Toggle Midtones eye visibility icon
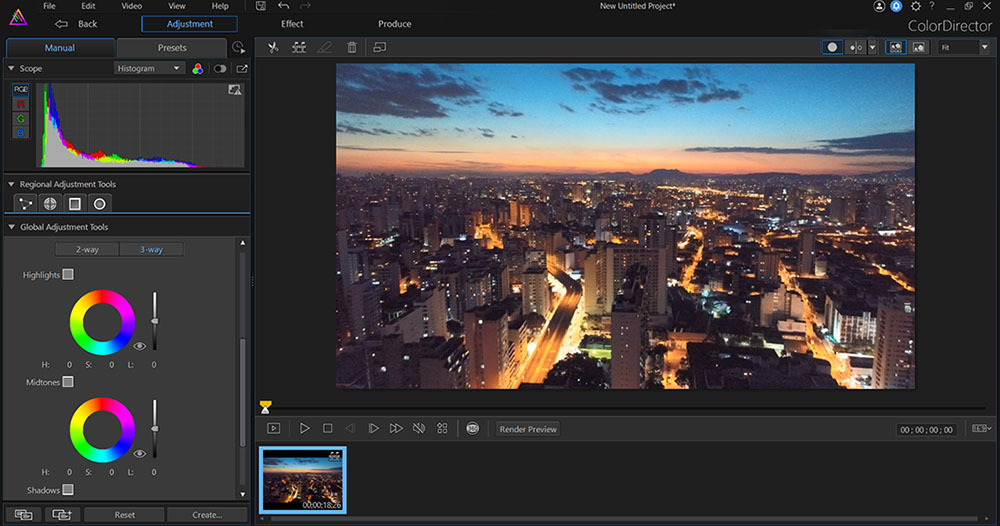Viewport: 1000px width, 526px height. click(140, 453)
